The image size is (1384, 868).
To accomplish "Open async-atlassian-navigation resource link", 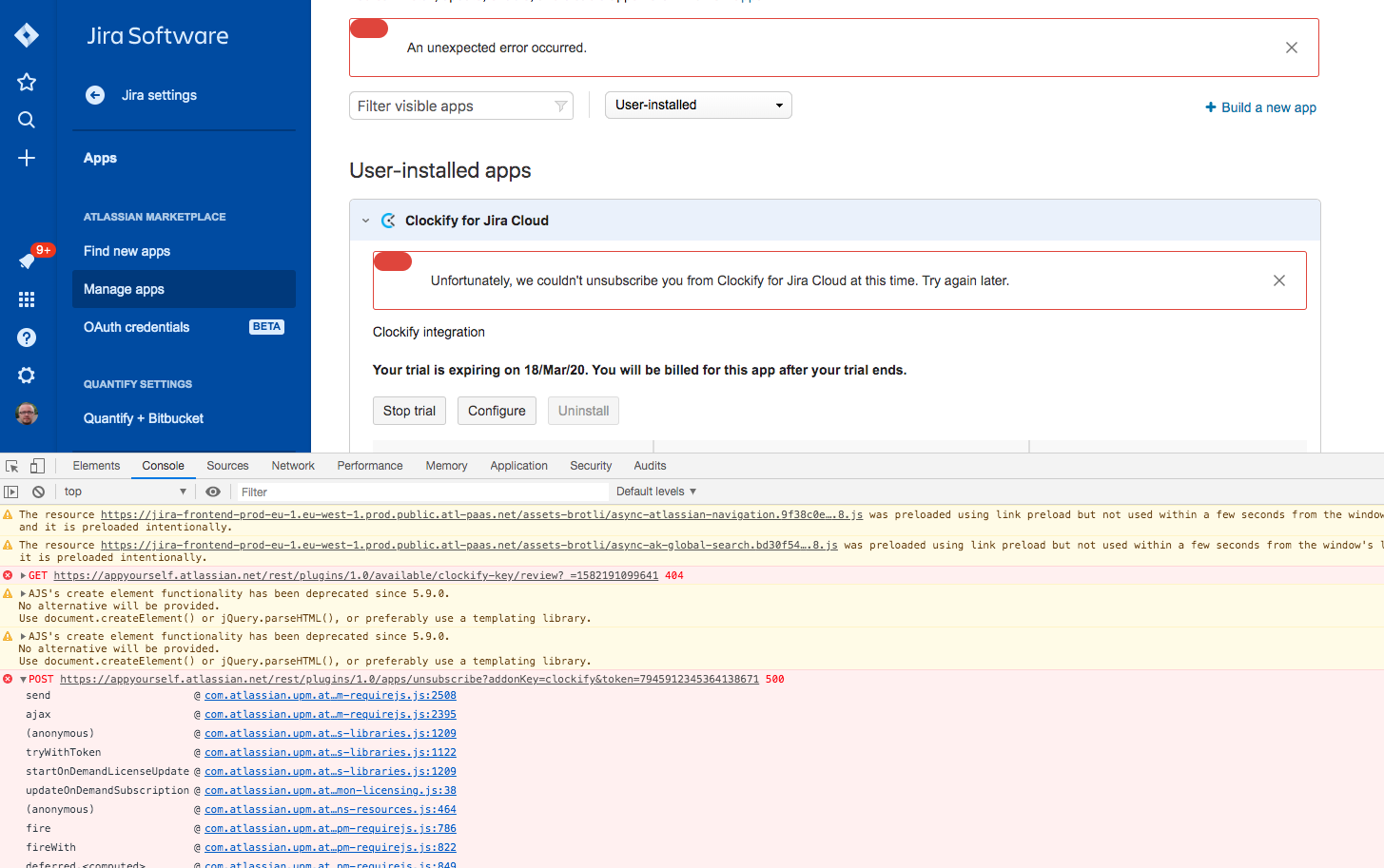I will pyautogui.click(x=481, y=514).
